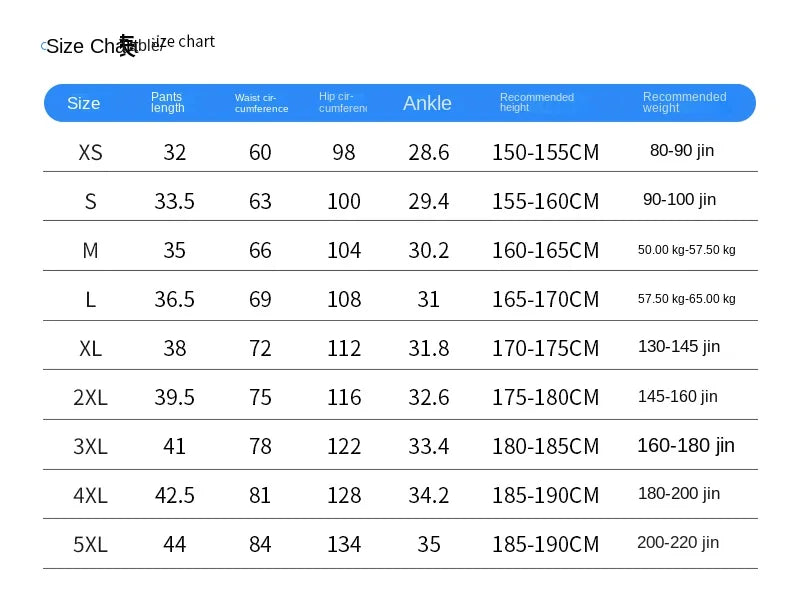This screenshot has width=790, height=596.
Task: Click the 50.00 kg-57.50 kg weight cell
Action: tap(686, 250)
